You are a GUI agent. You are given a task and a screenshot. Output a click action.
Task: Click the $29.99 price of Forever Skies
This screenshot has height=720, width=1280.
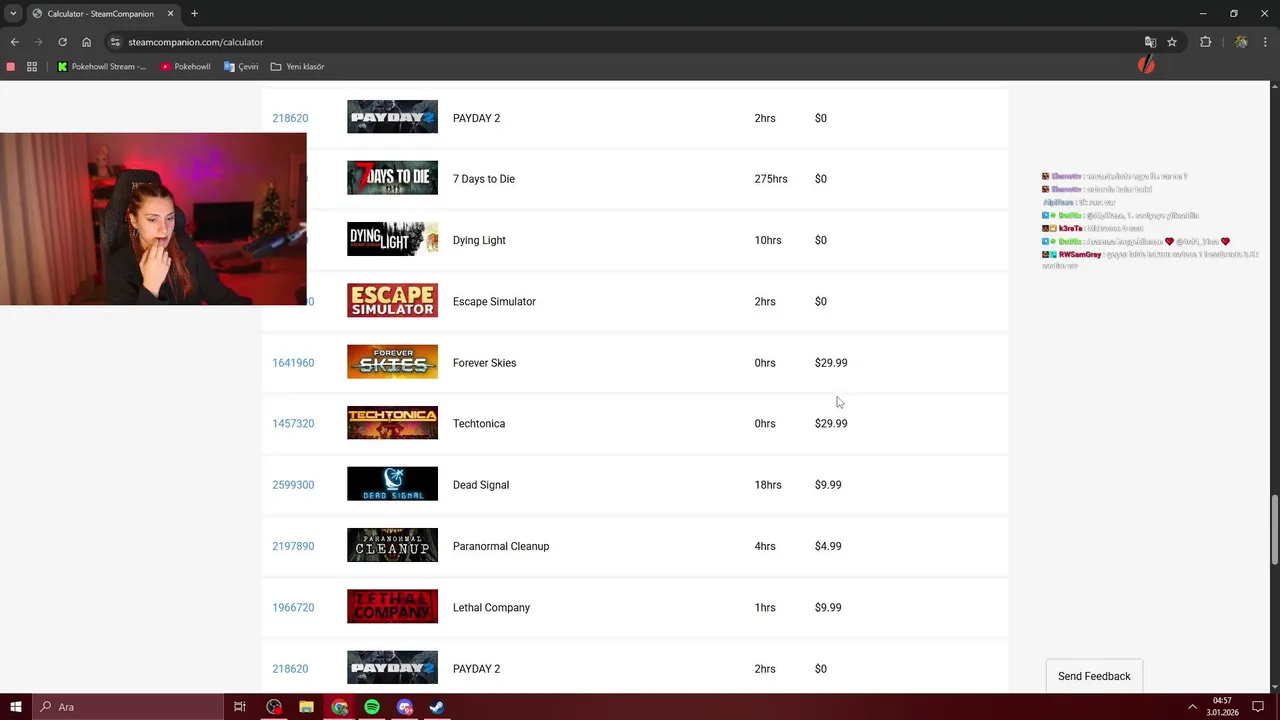[831, 363]
